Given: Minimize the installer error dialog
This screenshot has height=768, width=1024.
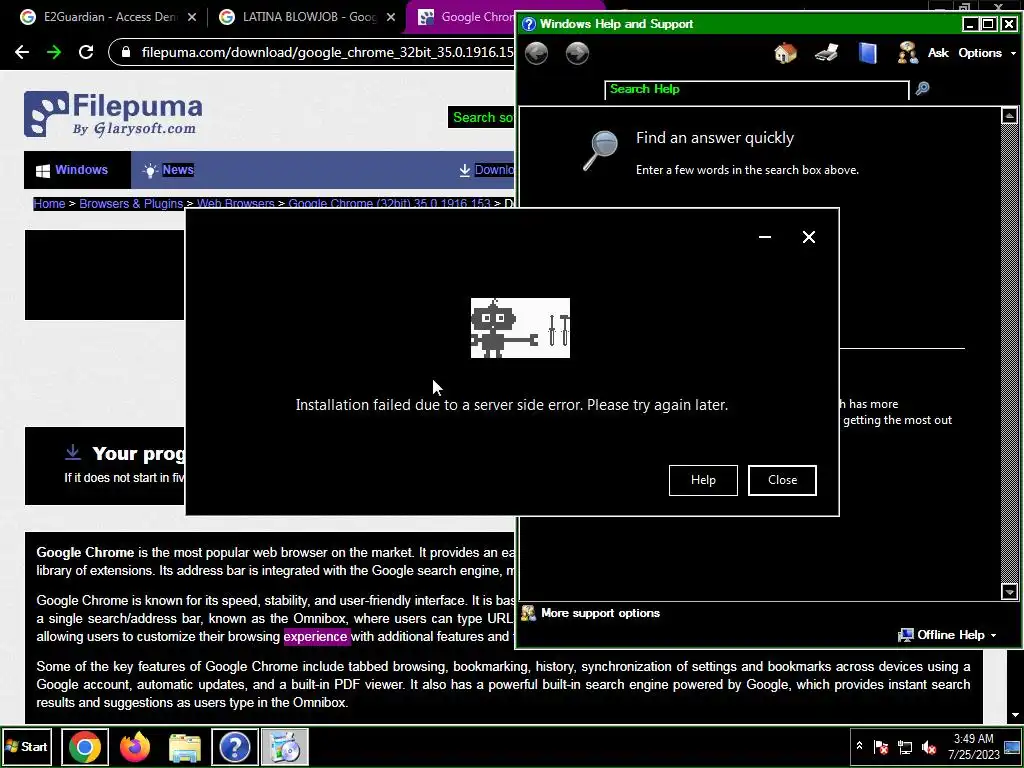Looking at the screenshot, I should pos(765,237).
